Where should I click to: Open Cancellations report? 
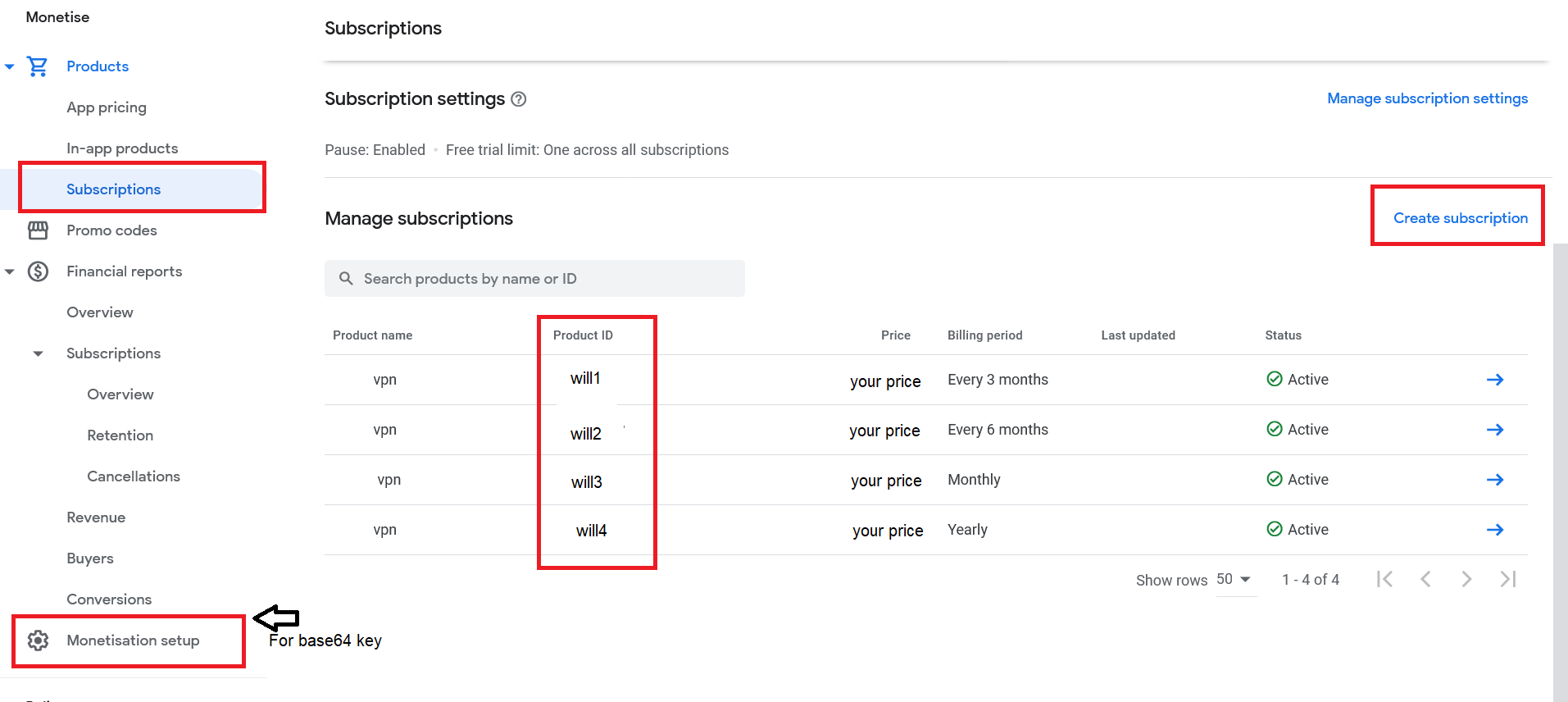(x=134, y=476)
